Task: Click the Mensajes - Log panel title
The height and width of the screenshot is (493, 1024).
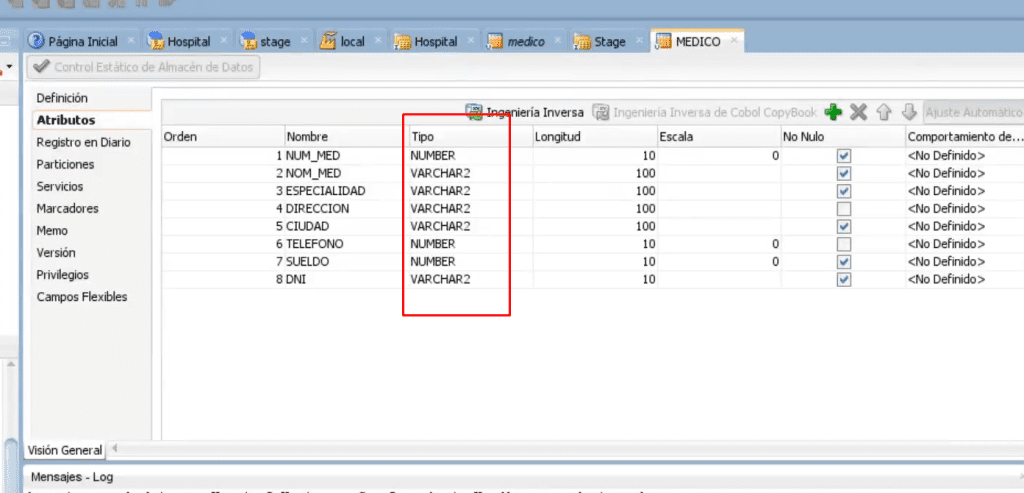Action: pos(72,477)
